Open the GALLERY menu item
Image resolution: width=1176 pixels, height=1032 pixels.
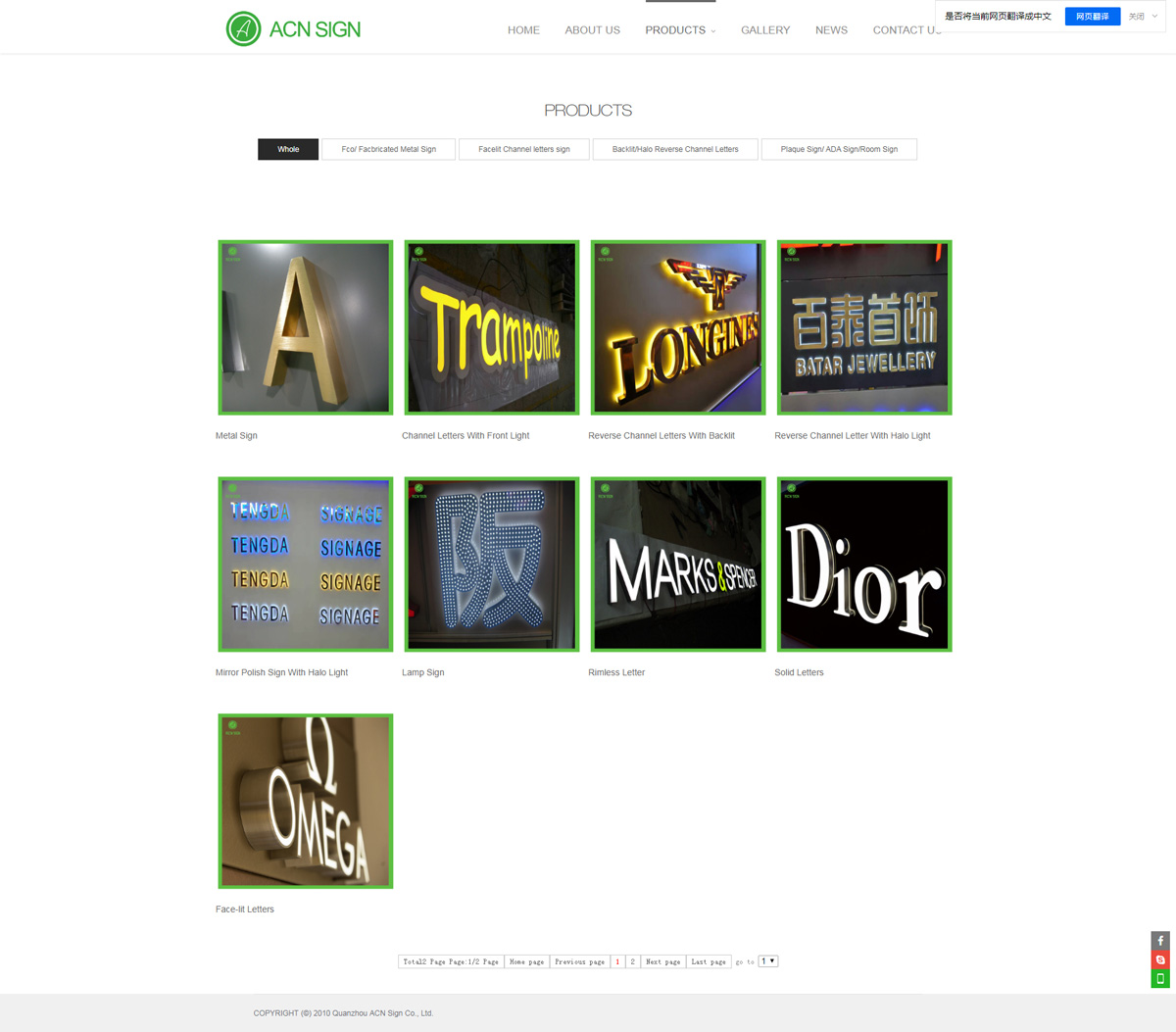tap(764, 30)
